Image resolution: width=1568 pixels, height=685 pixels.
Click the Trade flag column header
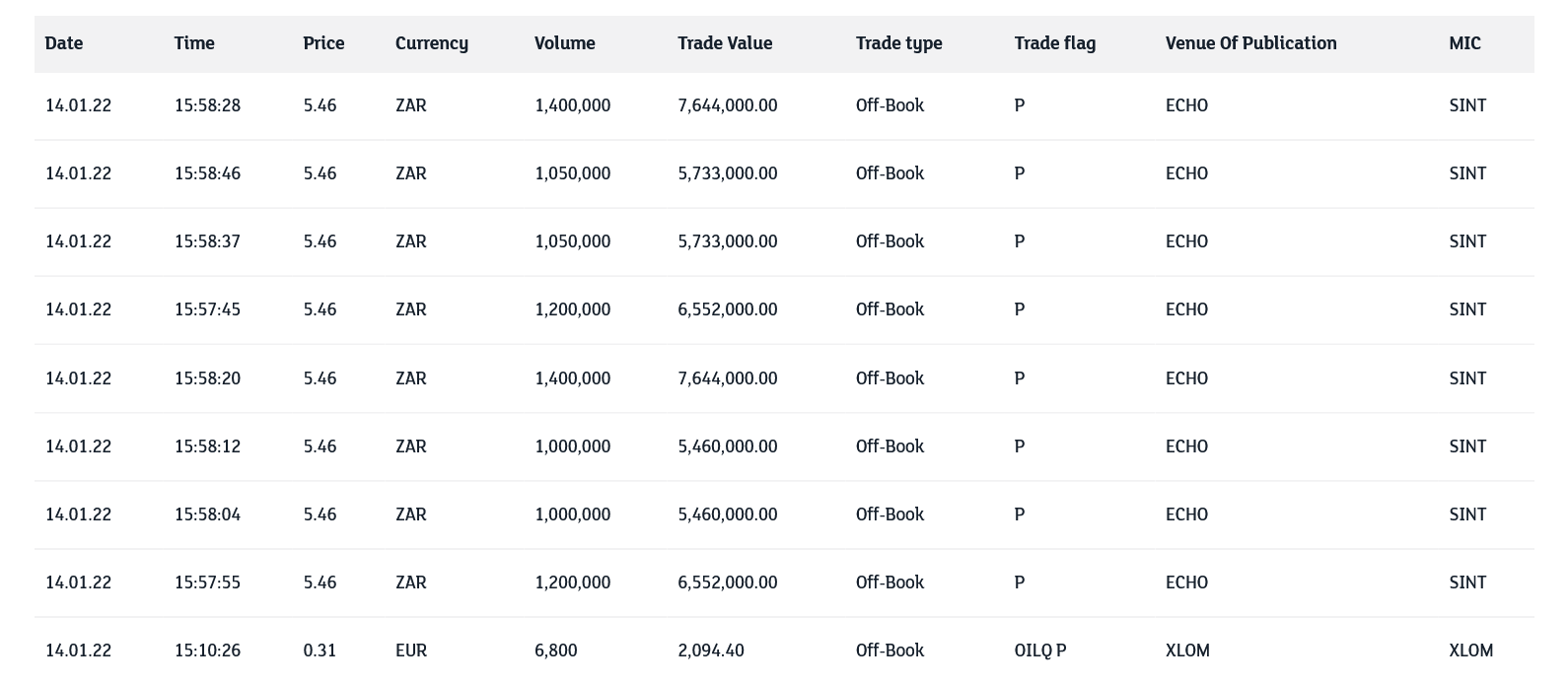pos(1054,43)
